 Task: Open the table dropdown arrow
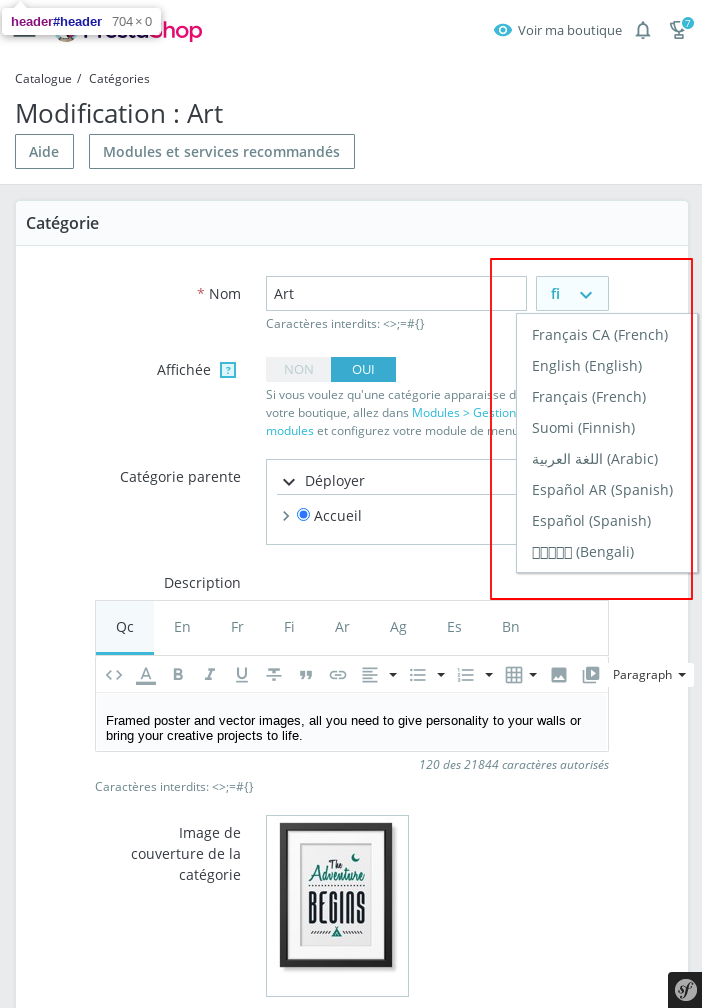pyautogui.click(x=533, y=674)
